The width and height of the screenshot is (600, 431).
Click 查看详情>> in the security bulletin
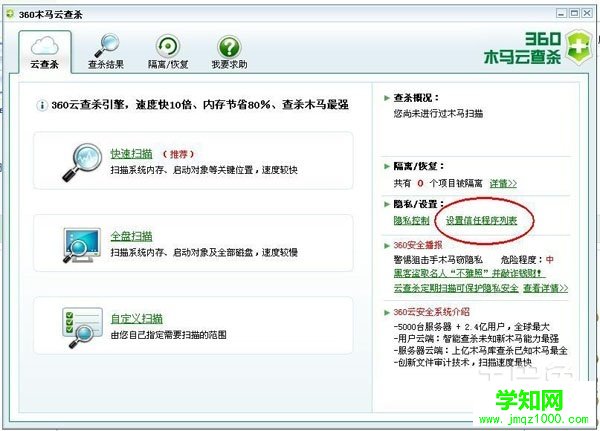[545, 288]
